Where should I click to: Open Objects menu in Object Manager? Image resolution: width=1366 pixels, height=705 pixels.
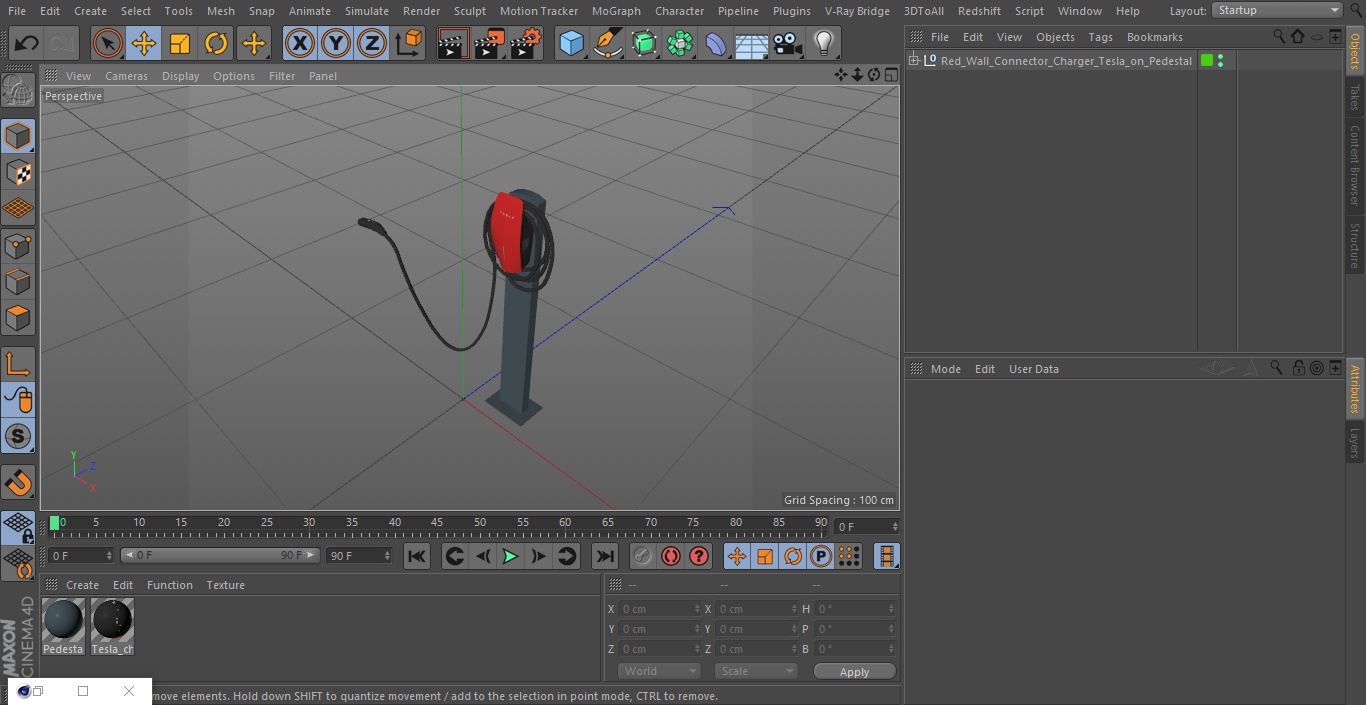pyautogui.click(x=1055, y=37)
